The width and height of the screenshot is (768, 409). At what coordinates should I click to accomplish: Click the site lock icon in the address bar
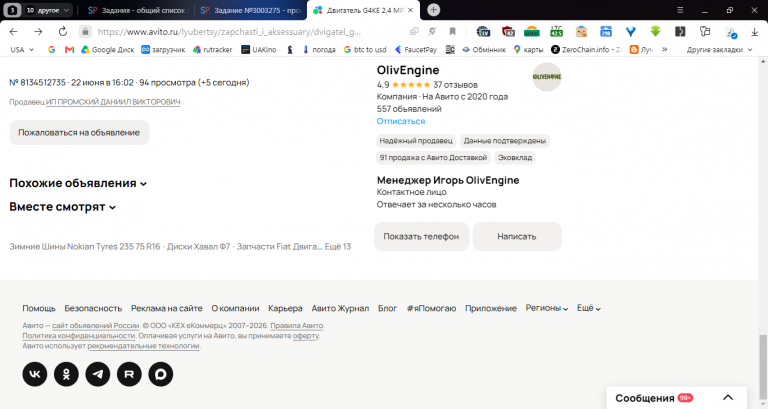pyautogui.click(x=85, y=32)
